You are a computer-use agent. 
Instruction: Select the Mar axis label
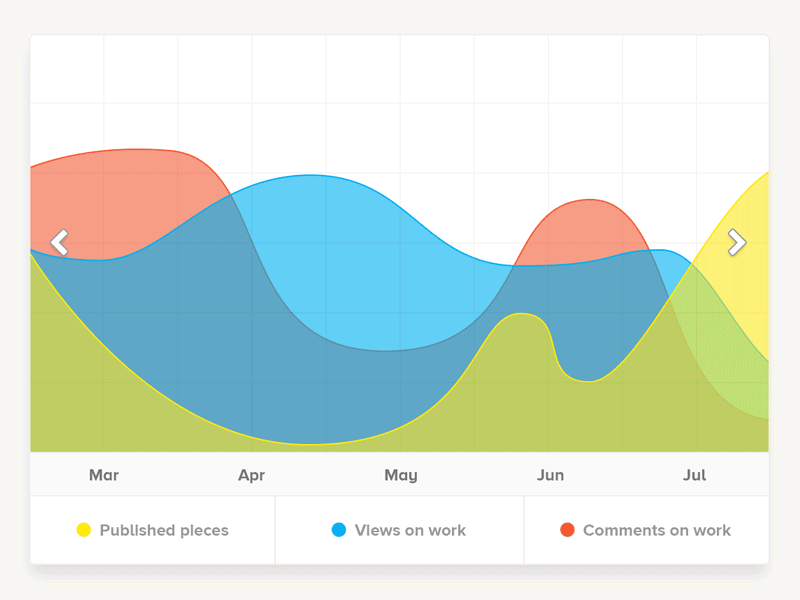coord(104,475)
